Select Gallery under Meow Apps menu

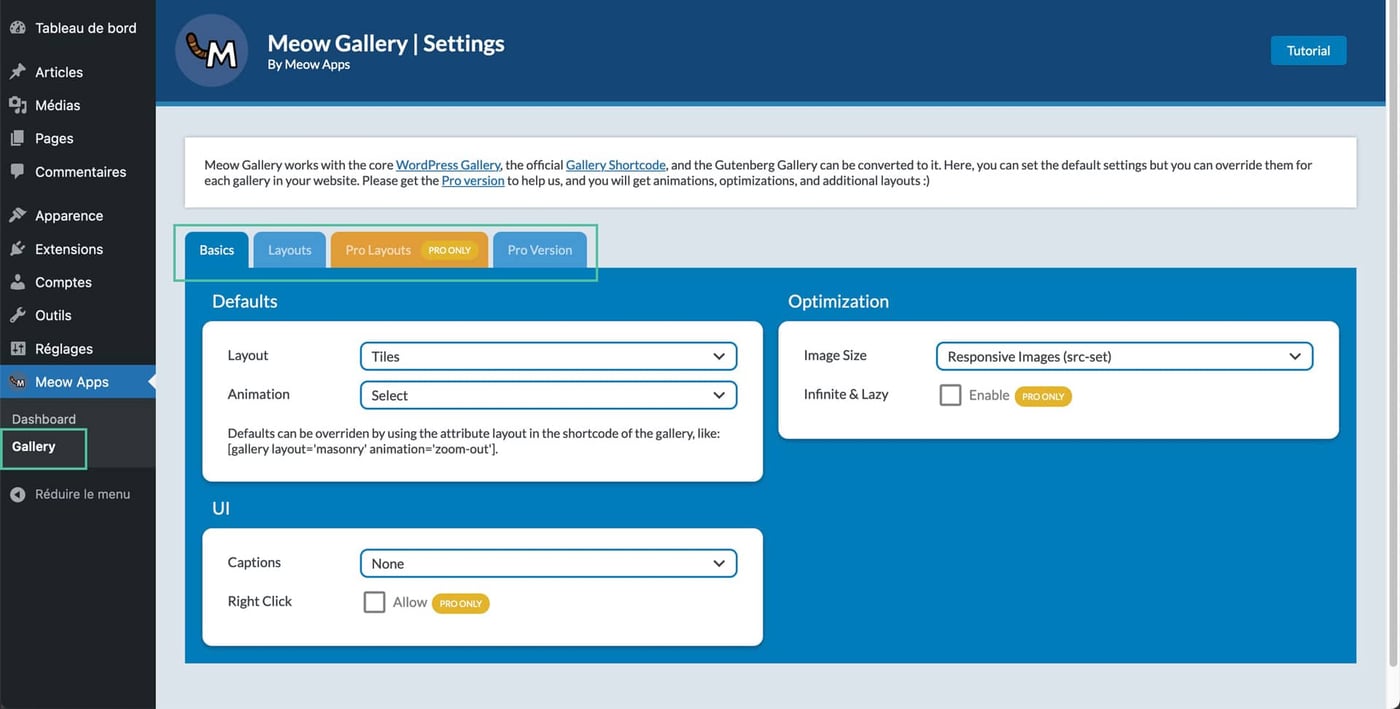click(36, 447)
